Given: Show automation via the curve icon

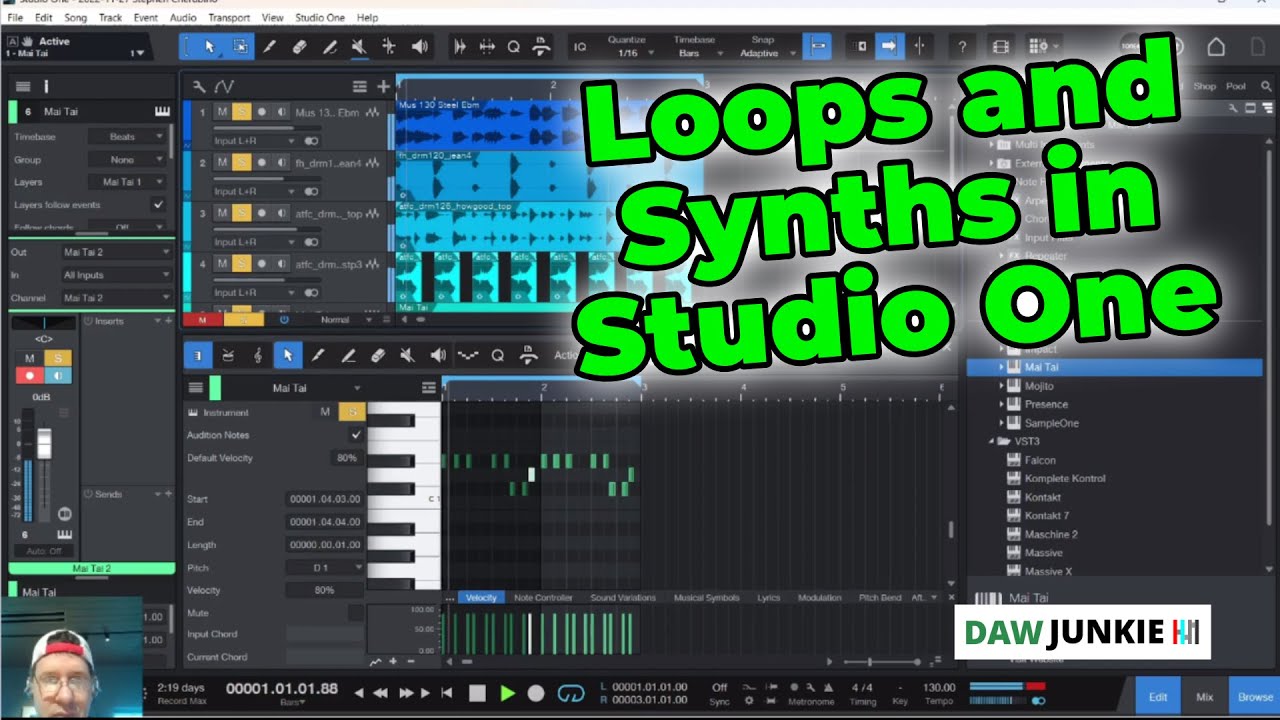Looking at the screenshot, I should click(x=224, y=87).
